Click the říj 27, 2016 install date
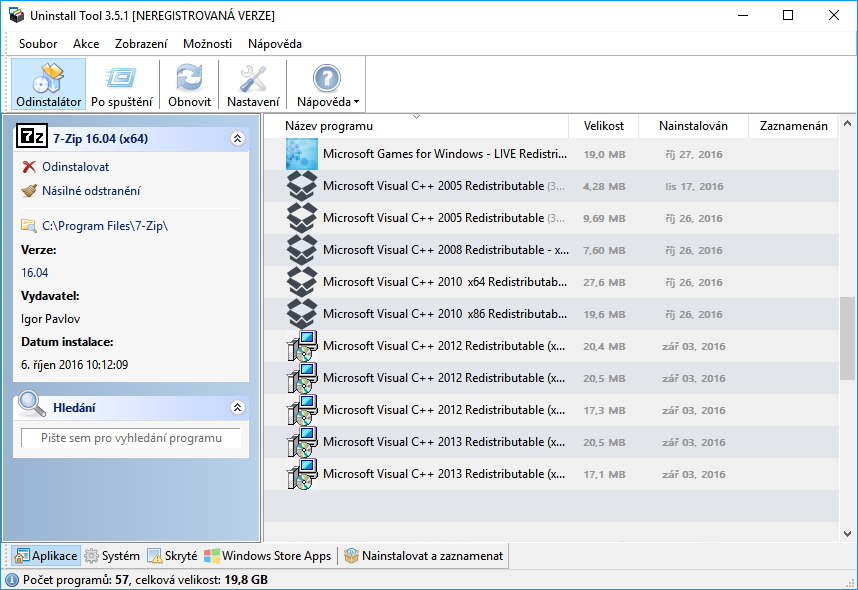 pyautogui.click(x=694, y=154)
